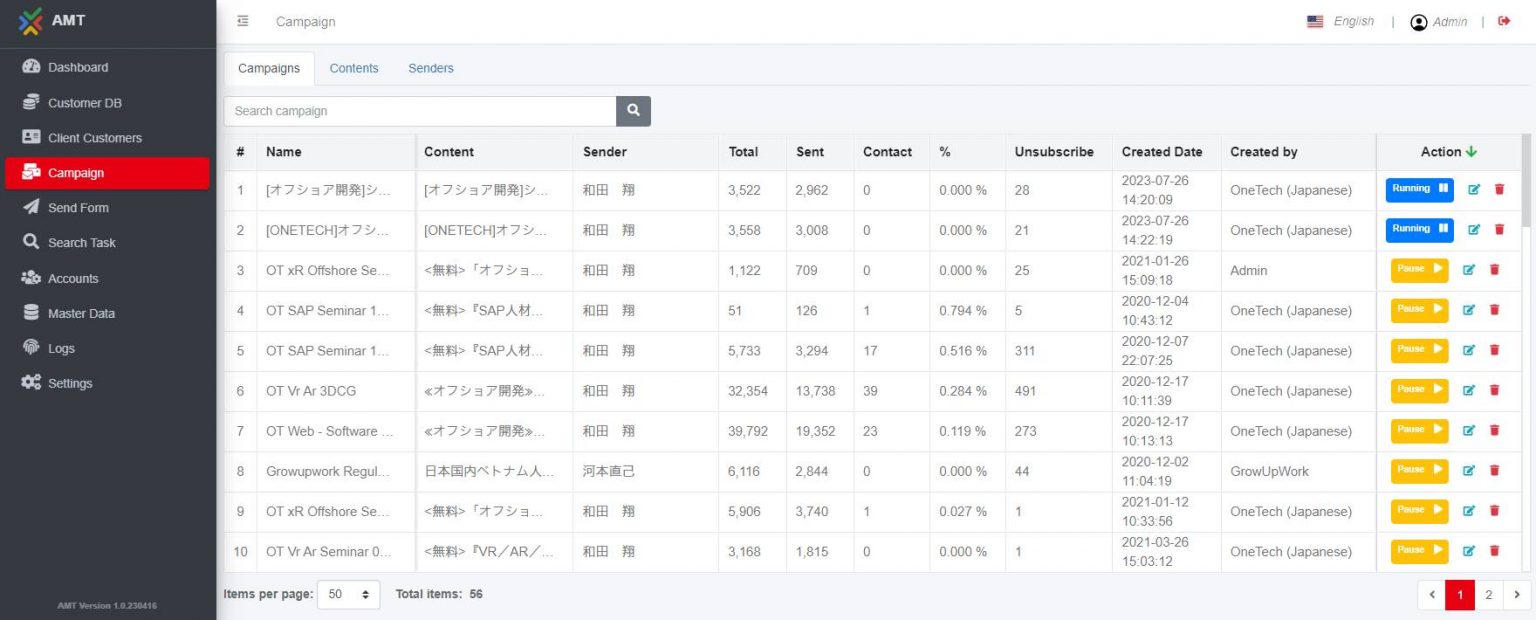This screenshot has width=1536, height=620.
Task: Click the logout icon in header
Action: 1504,21
